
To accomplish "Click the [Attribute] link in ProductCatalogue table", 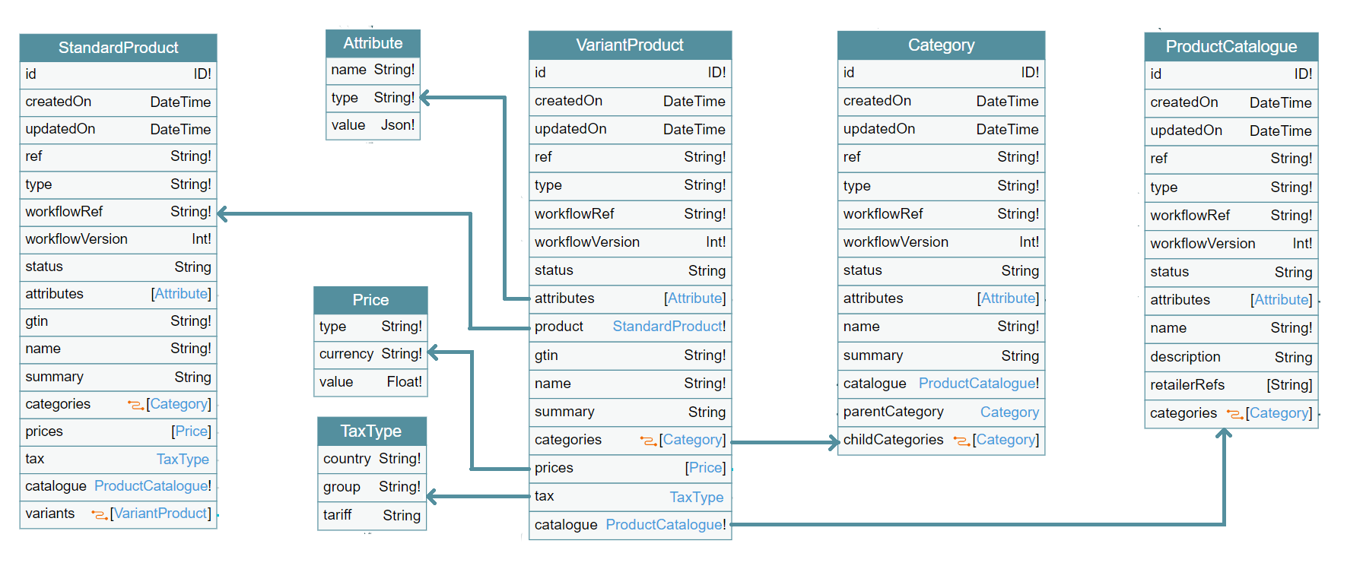I will (x=1281, y=300).
